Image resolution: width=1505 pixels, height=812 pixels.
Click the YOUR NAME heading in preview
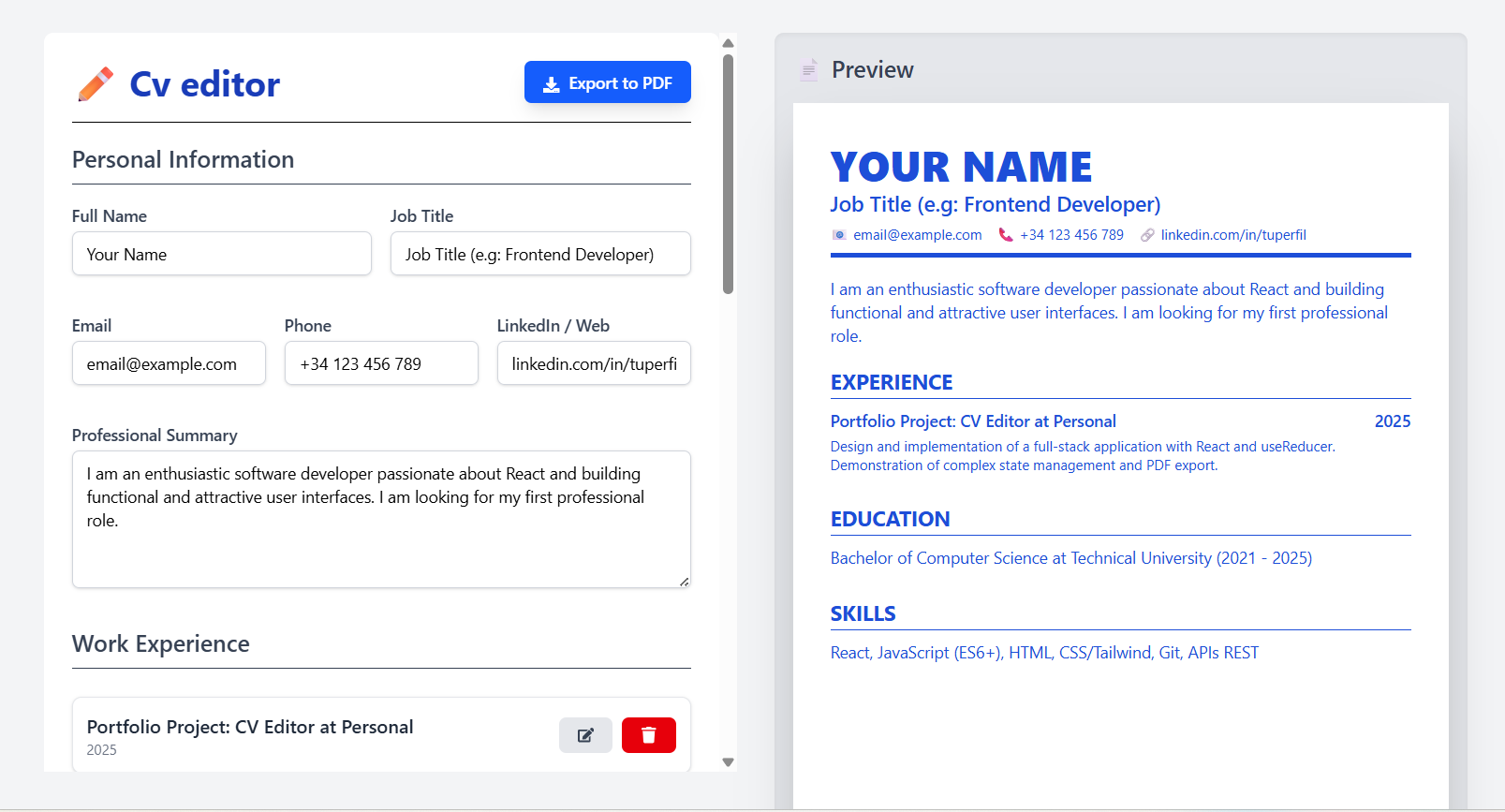coord(961,167)
